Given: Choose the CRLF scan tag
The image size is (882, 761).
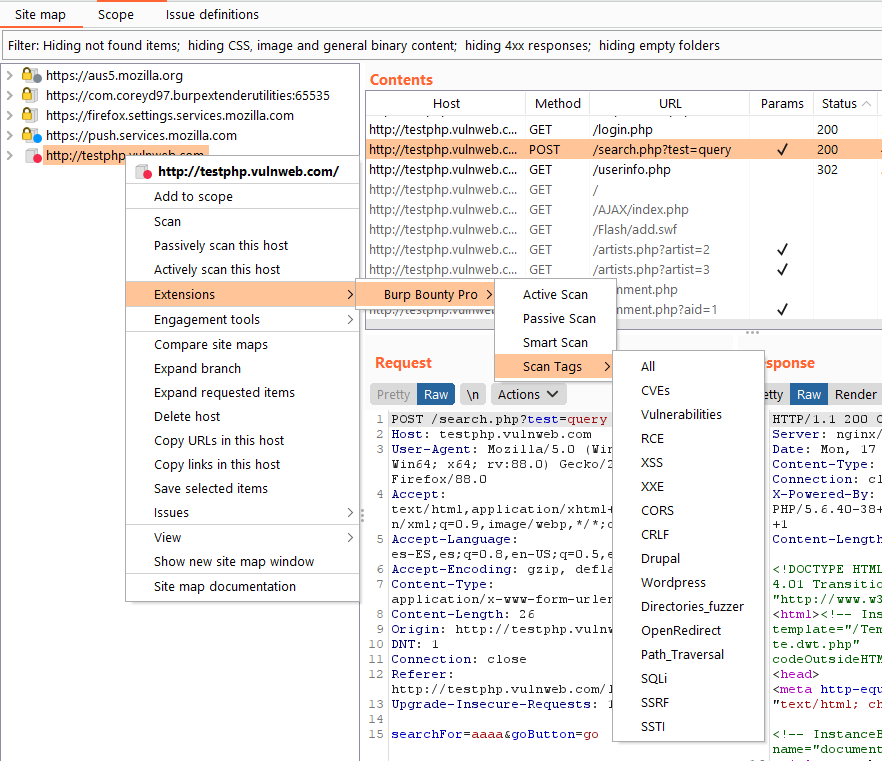Looking at the screenshot, I should [x=688, y=534].
